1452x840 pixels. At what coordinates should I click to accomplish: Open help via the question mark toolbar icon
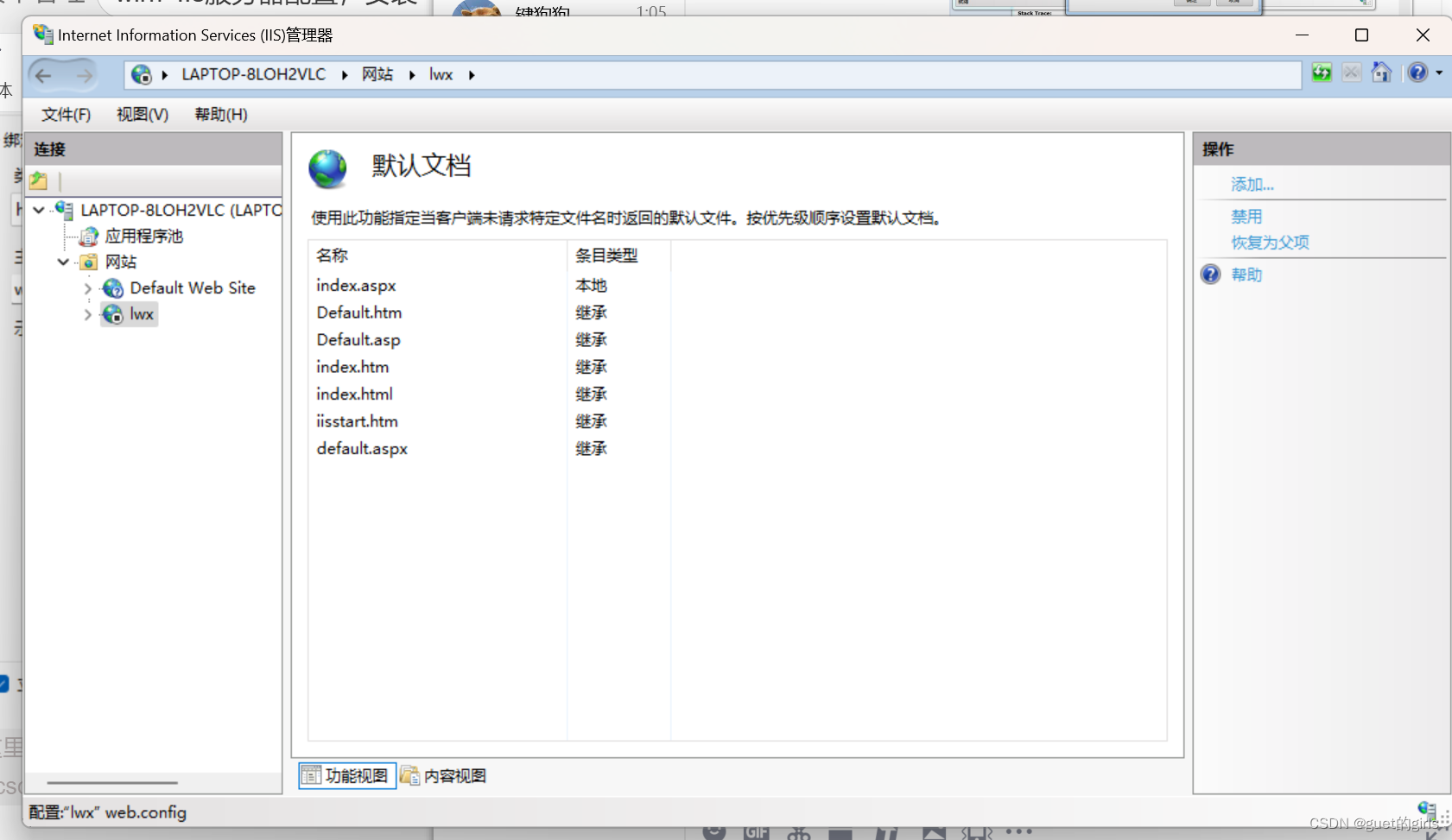click(1417, 73)
